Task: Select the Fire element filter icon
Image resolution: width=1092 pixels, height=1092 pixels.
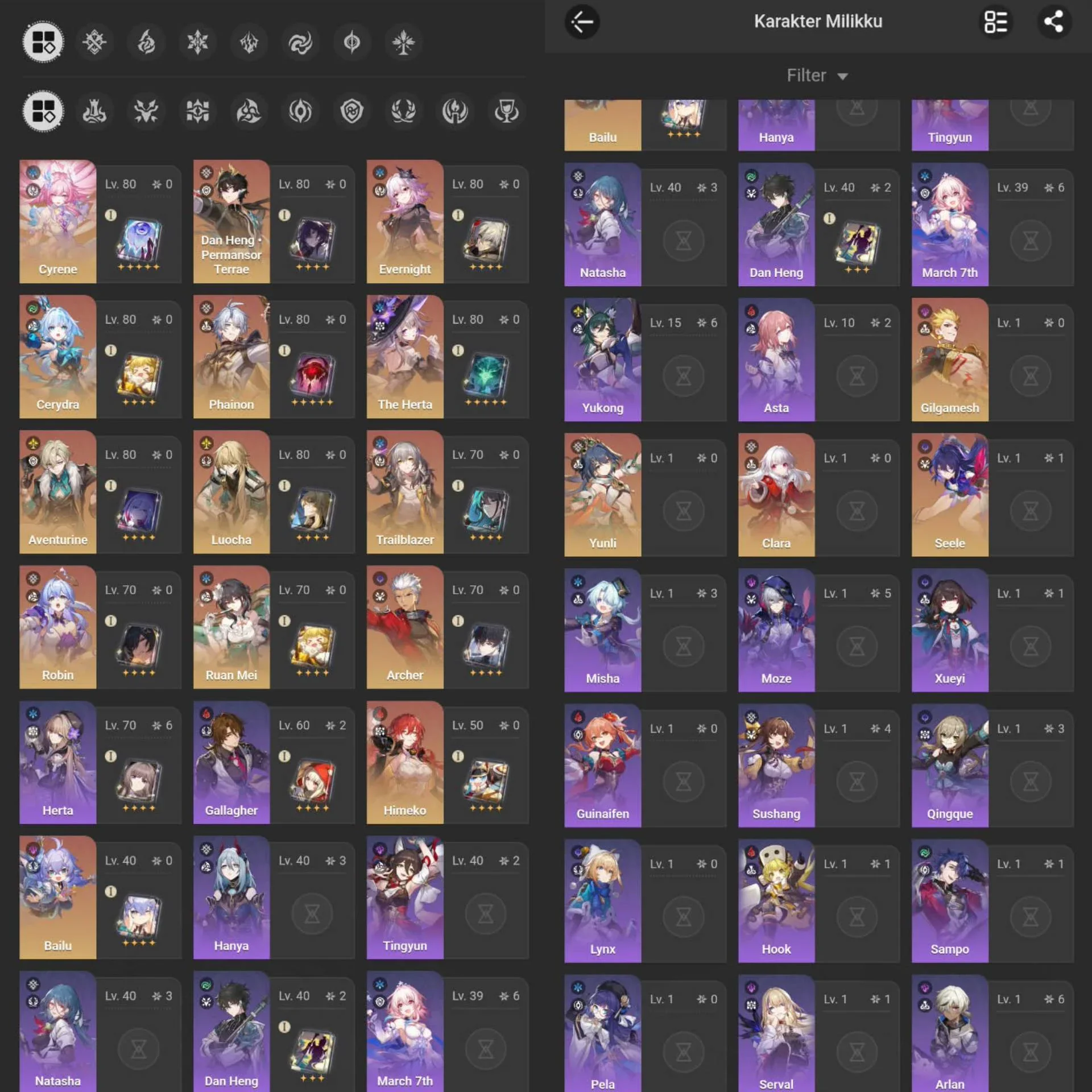Action: coord(146,42)
